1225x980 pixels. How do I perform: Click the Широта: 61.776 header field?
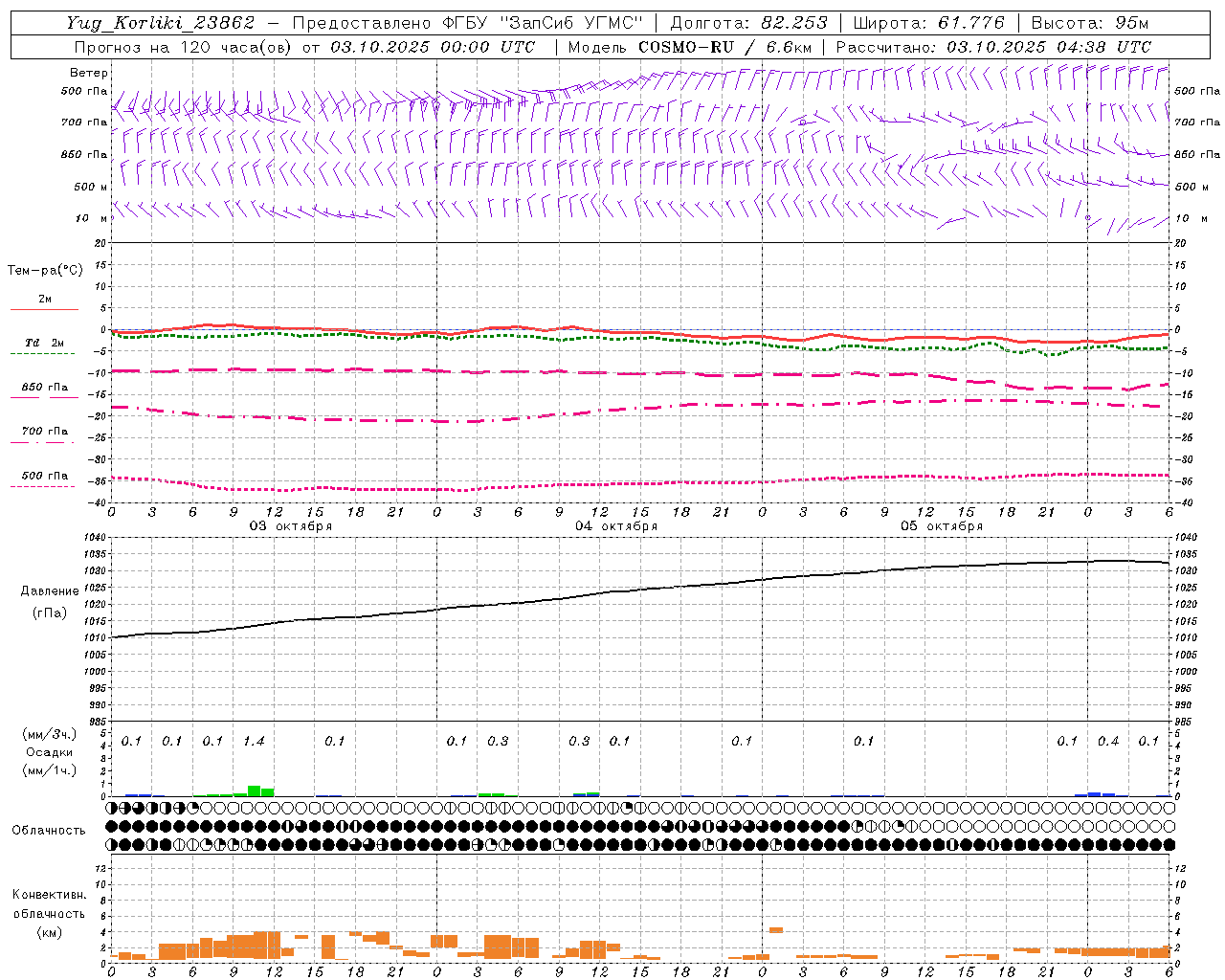click(928, 23)
